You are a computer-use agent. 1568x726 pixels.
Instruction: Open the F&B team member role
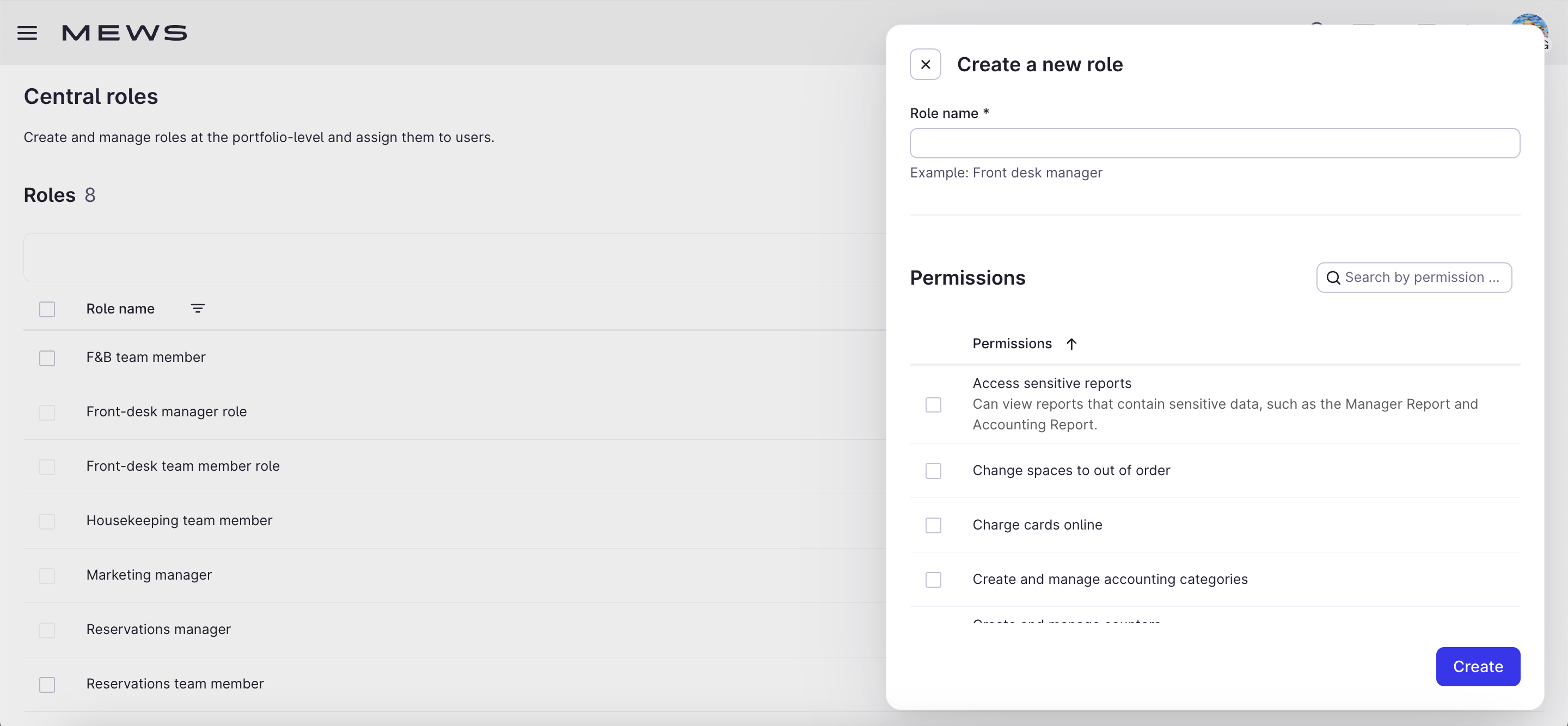[145, 357]
